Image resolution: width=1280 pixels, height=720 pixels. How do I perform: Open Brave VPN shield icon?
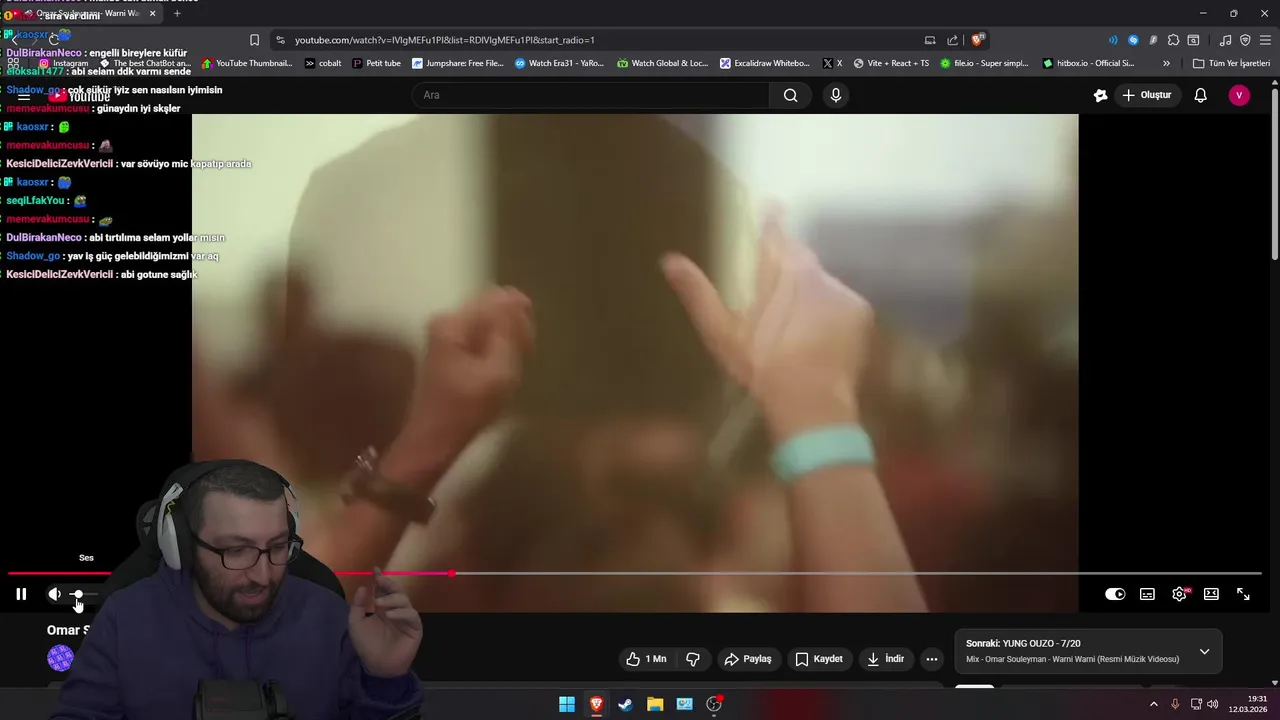1245,40
